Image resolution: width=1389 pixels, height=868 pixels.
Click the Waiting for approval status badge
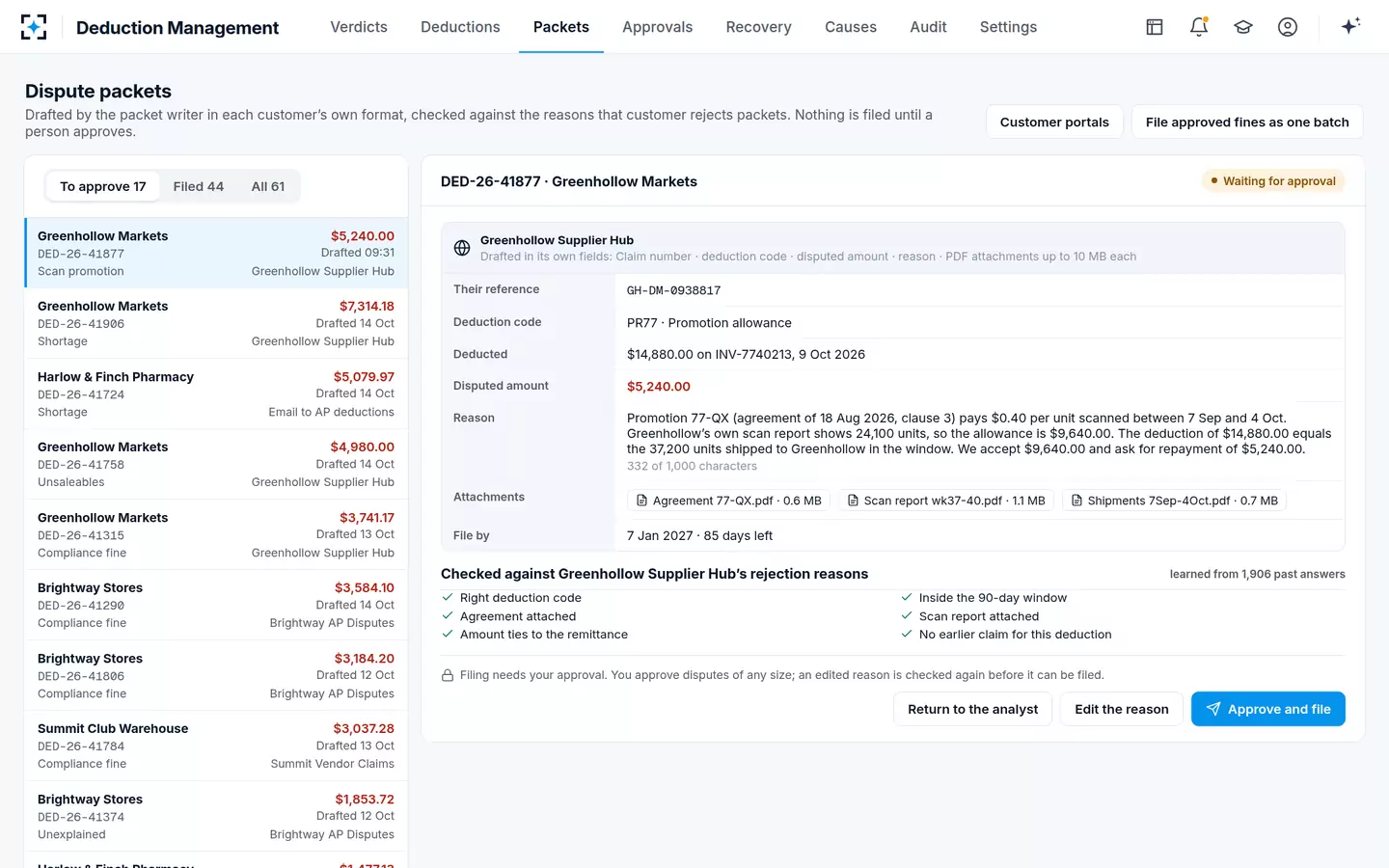pyautogui.click(x=1273, y=180)
